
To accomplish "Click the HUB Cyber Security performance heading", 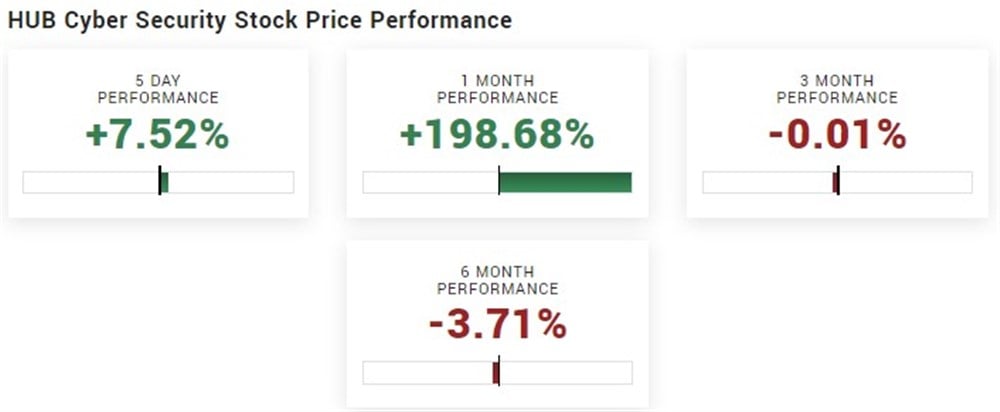I will (260, 20).
